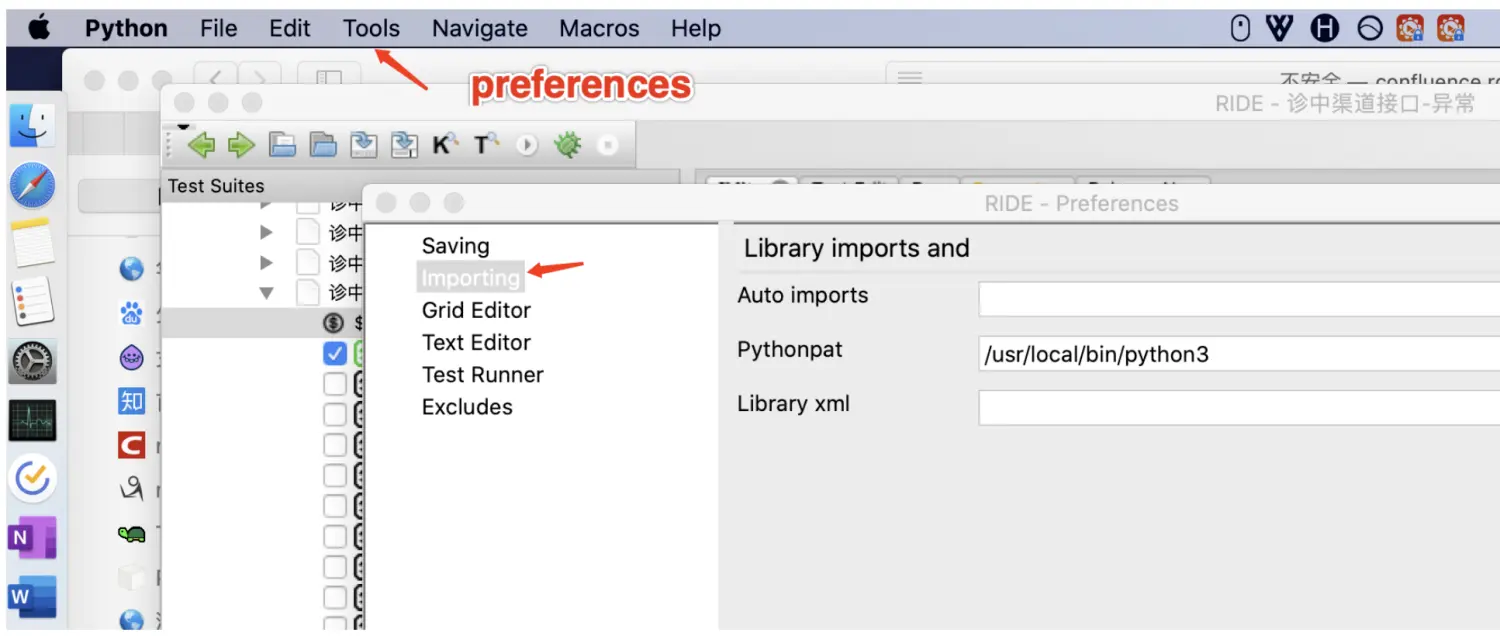Open Directory via second folder icon
Image resolution: width=1500 pixels, height=636 pixels.
coord(323,146)
